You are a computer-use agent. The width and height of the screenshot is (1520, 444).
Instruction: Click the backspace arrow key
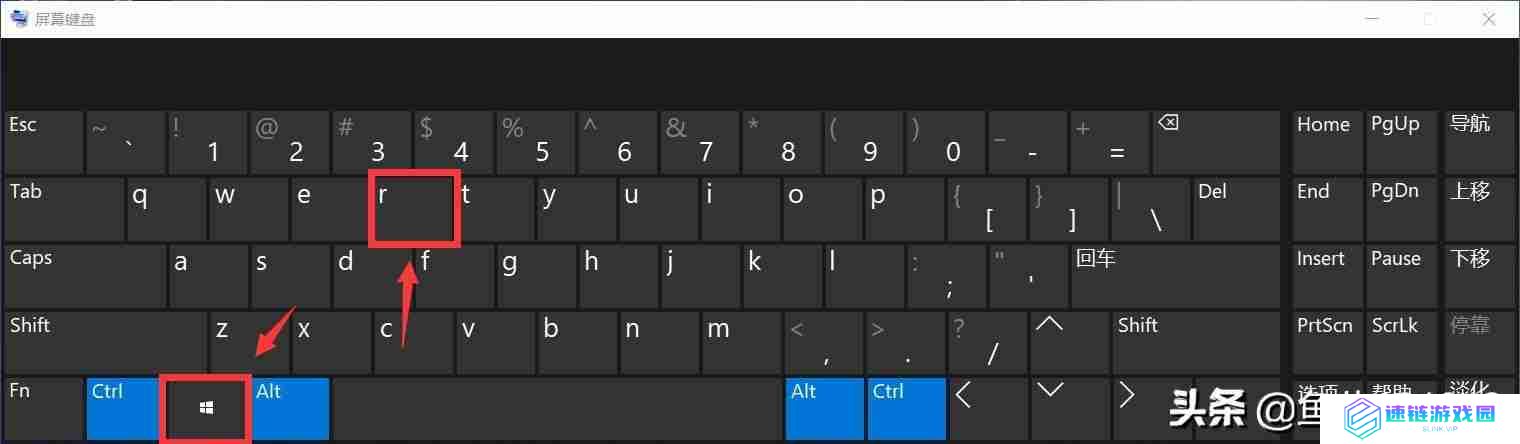pos(1216,142)
